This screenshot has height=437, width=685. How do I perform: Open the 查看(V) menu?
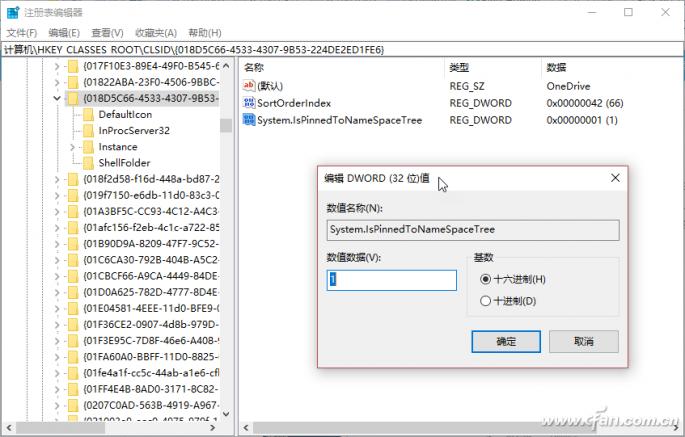point(107,33)
